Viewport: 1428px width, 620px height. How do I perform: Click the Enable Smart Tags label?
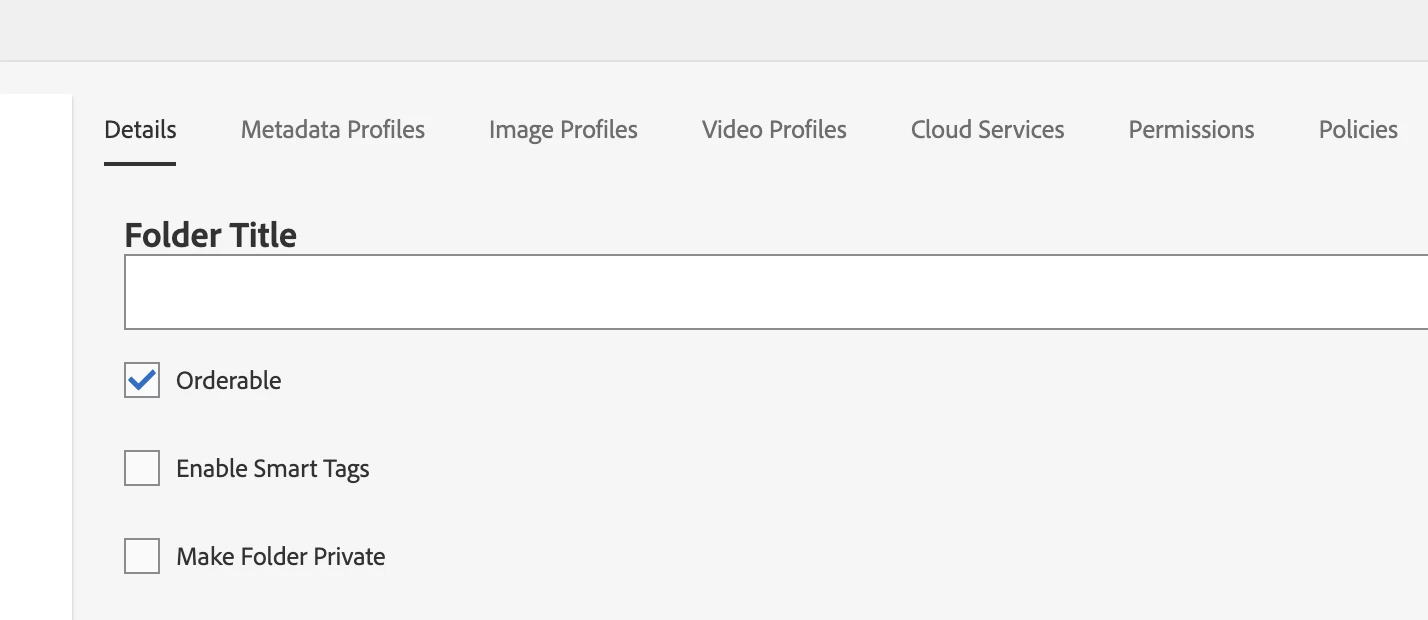tap(273, 469)
